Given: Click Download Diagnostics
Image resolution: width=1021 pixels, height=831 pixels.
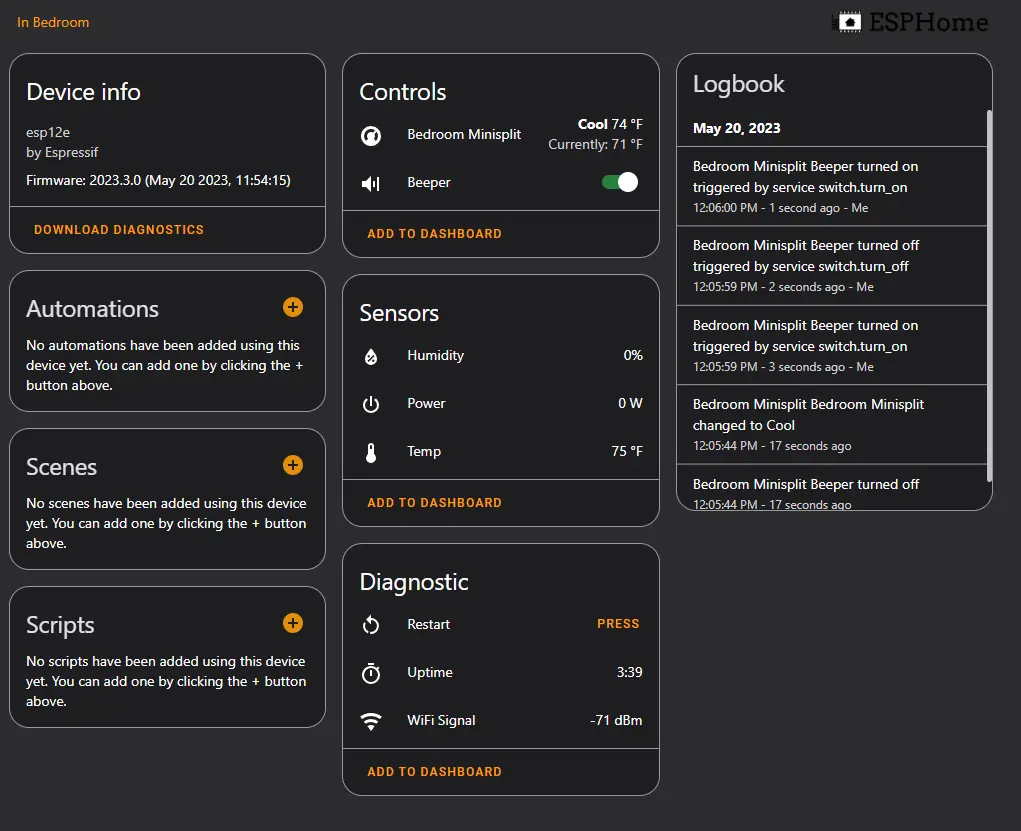Looking at the screenshot, I should click(x=119, y=230).
